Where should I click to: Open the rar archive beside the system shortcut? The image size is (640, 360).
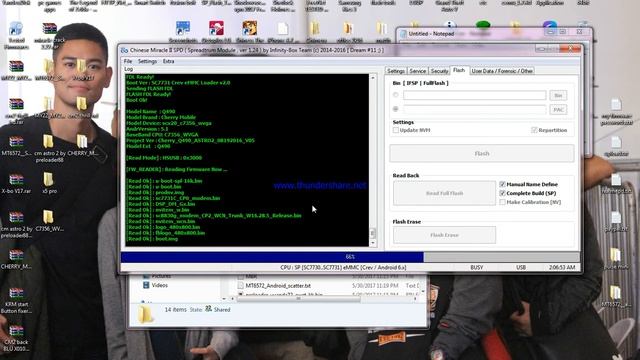(x=49, y=36)
